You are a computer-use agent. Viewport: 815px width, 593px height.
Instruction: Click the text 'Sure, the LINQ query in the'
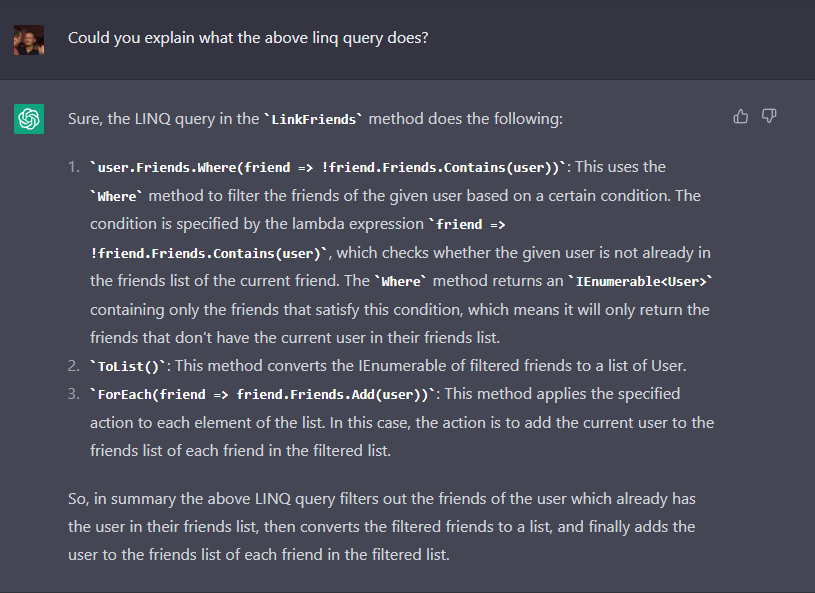163,119
